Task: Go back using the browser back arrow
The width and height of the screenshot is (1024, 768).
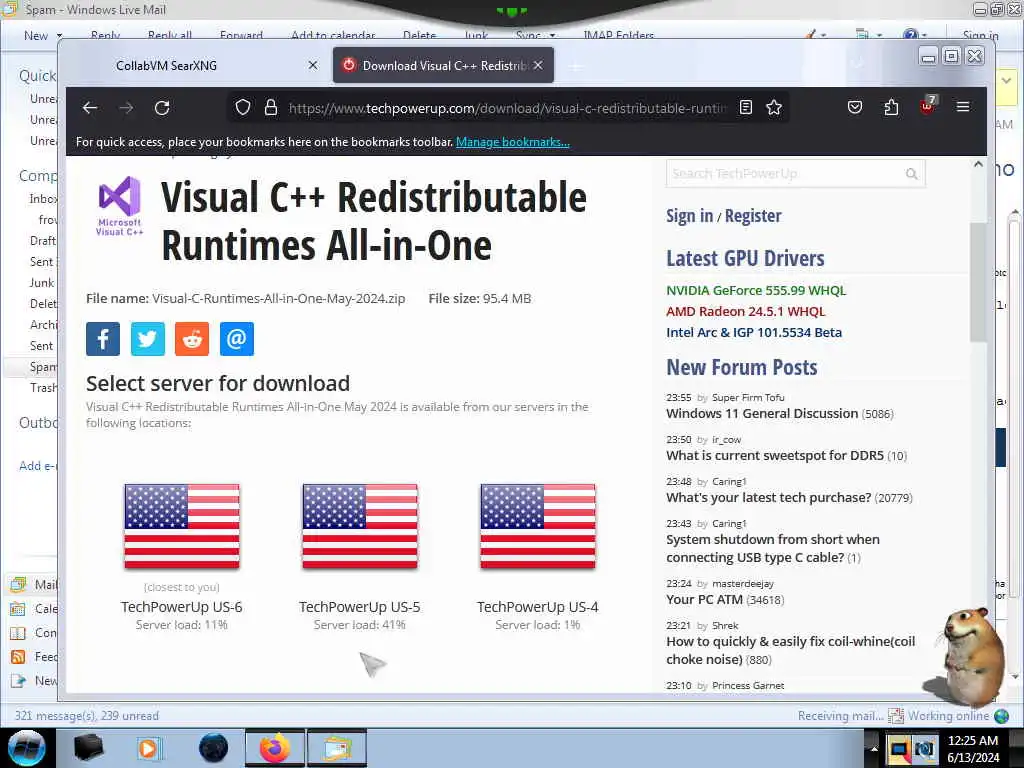Action: [x=90, y=108]
